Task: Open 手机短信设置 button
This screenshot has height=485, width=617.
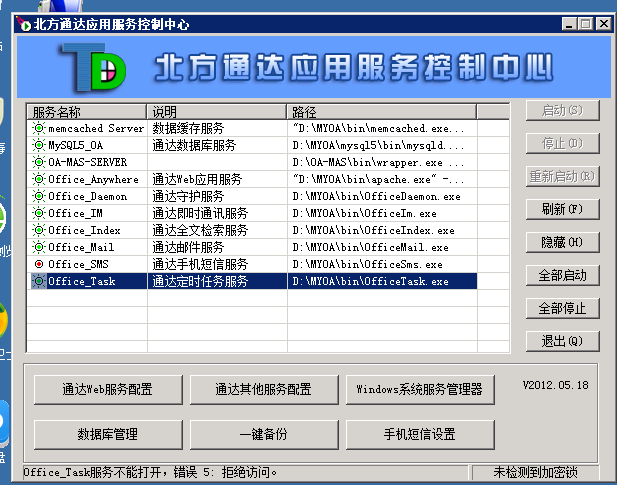Action: 420,434
